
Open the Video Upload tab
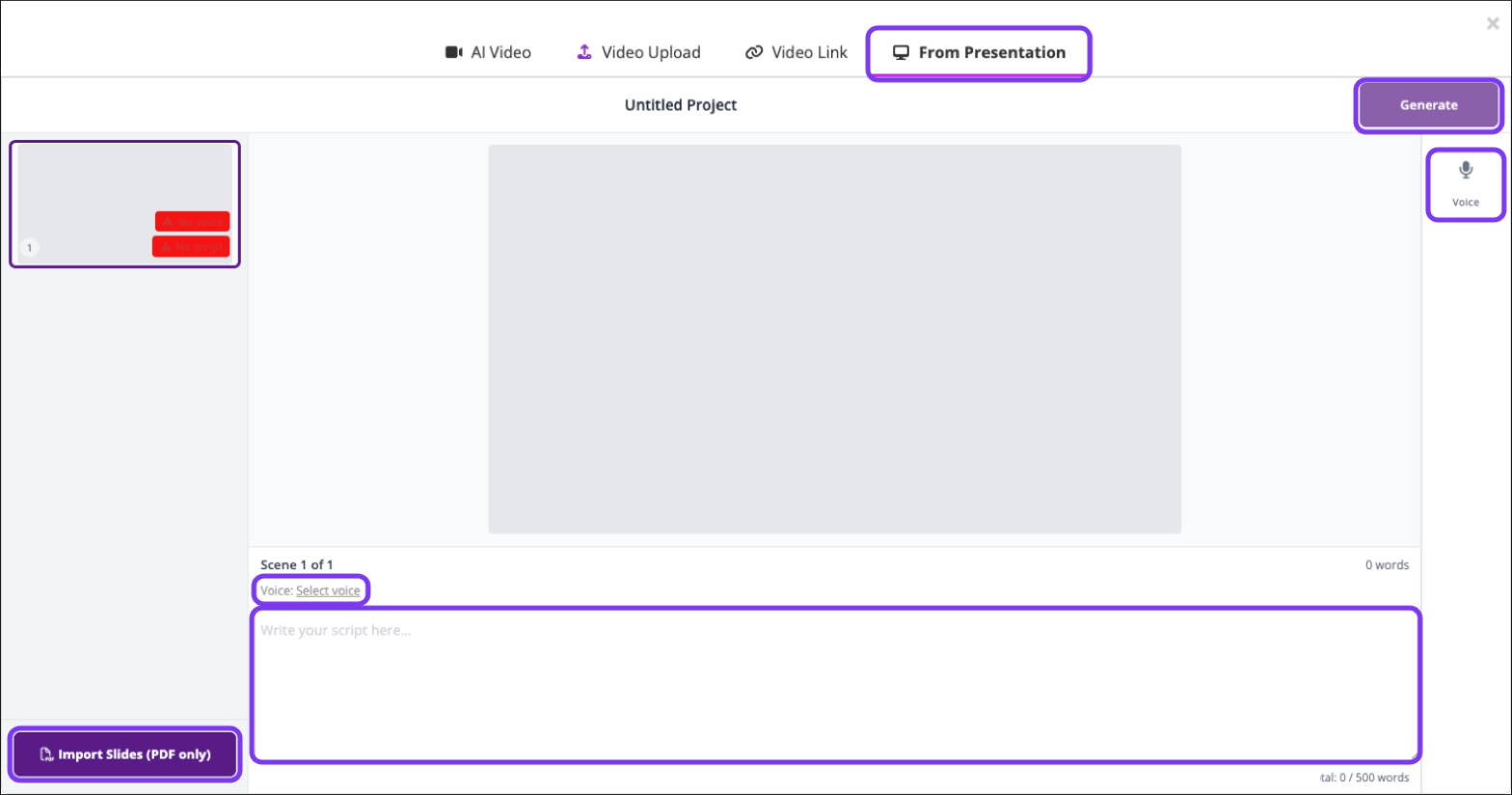point(638,52)
